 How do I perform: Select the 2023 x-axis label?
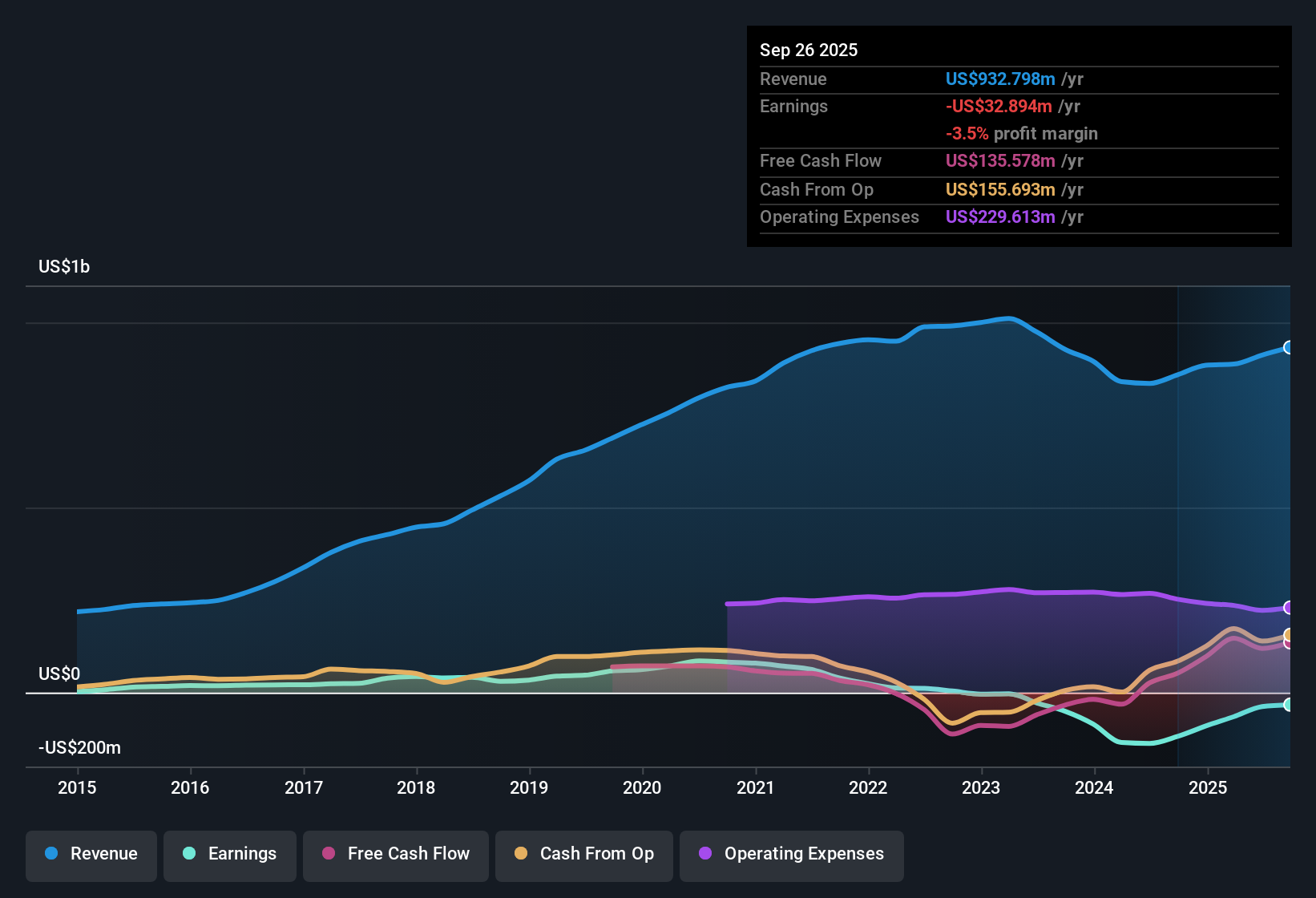(x=981, y=787)
